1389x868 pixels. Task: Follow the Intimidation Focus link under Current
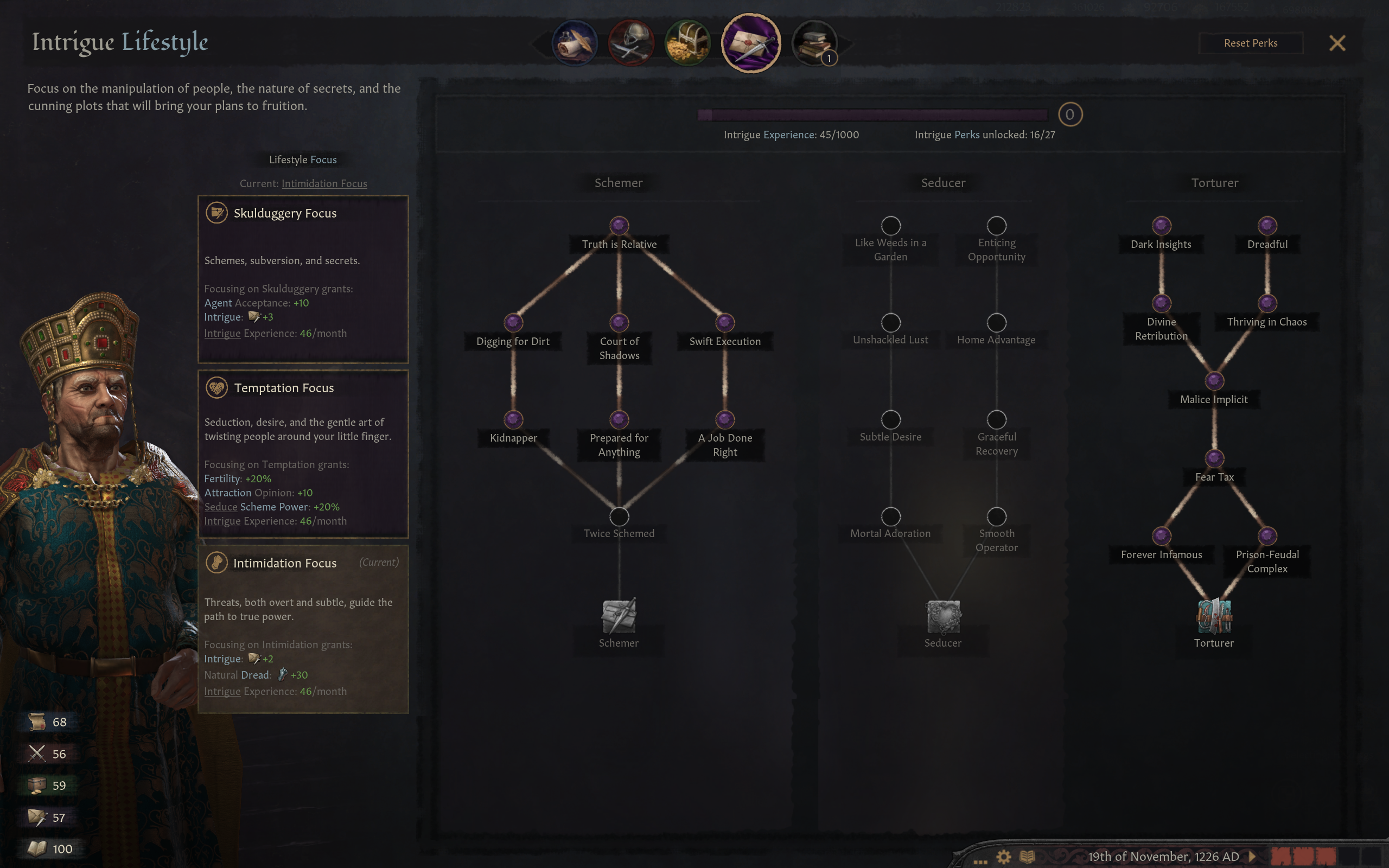tap(324, 183)
